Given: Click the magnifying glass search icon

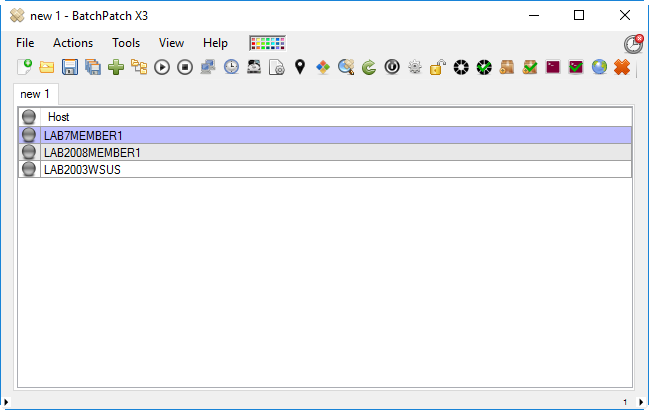Looking at the screenshot, I should [346, 67].
